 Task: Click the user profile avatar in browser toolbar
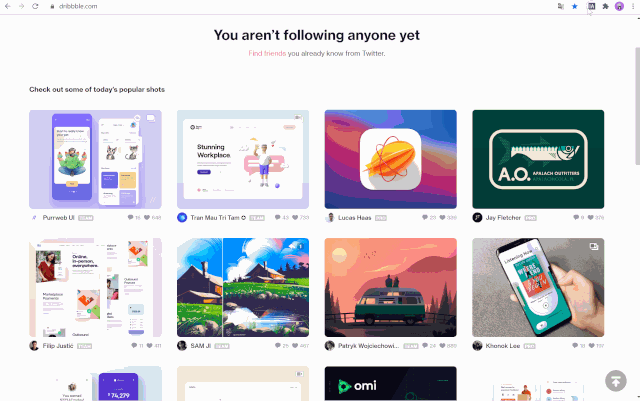click(x=619, y=6)
